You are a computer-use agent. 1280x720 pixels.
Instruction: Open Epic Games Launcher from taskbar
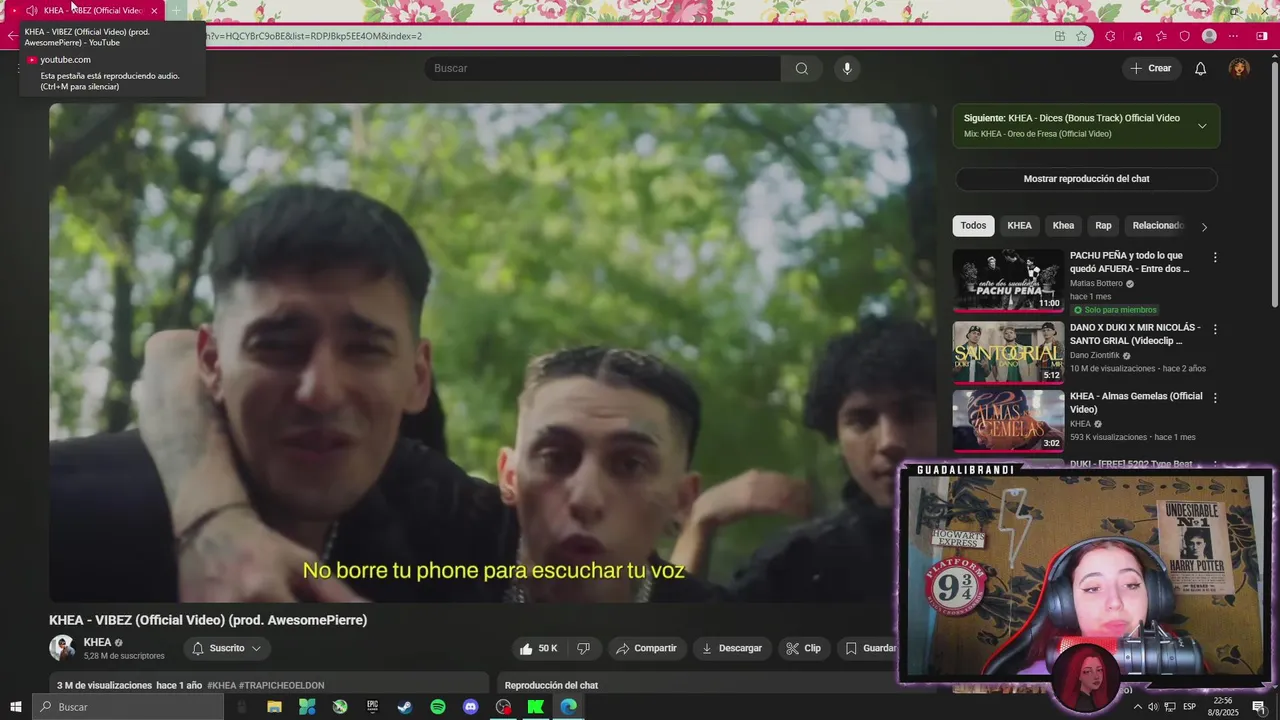coord(372,707)
